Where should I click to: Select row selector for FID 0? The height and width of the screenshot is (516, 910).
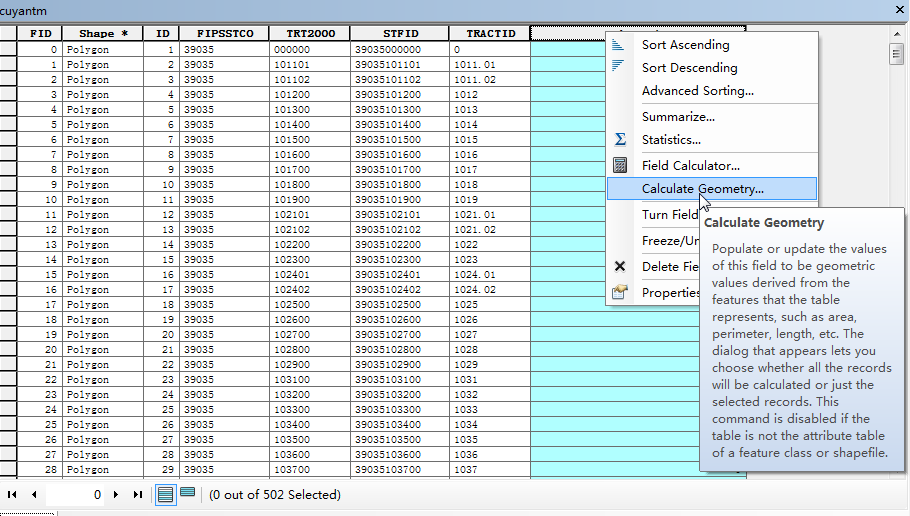point(8,49)
